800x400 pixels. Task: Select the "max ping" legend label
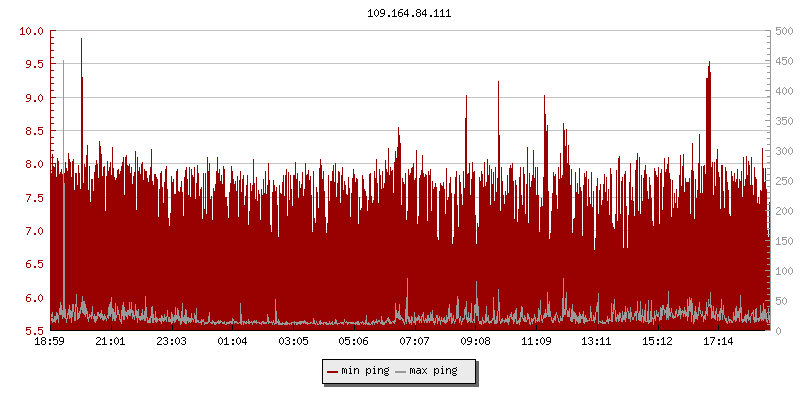coord(433,371)
